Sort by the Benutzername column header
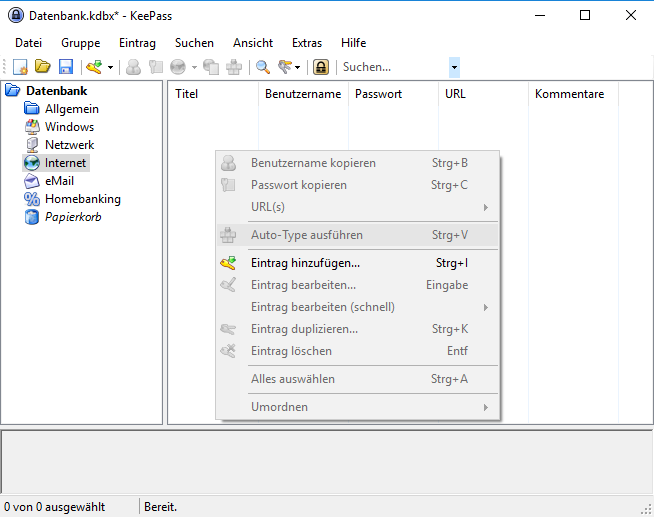This screenshot has height=517, width=654. (x=303, y=94)
